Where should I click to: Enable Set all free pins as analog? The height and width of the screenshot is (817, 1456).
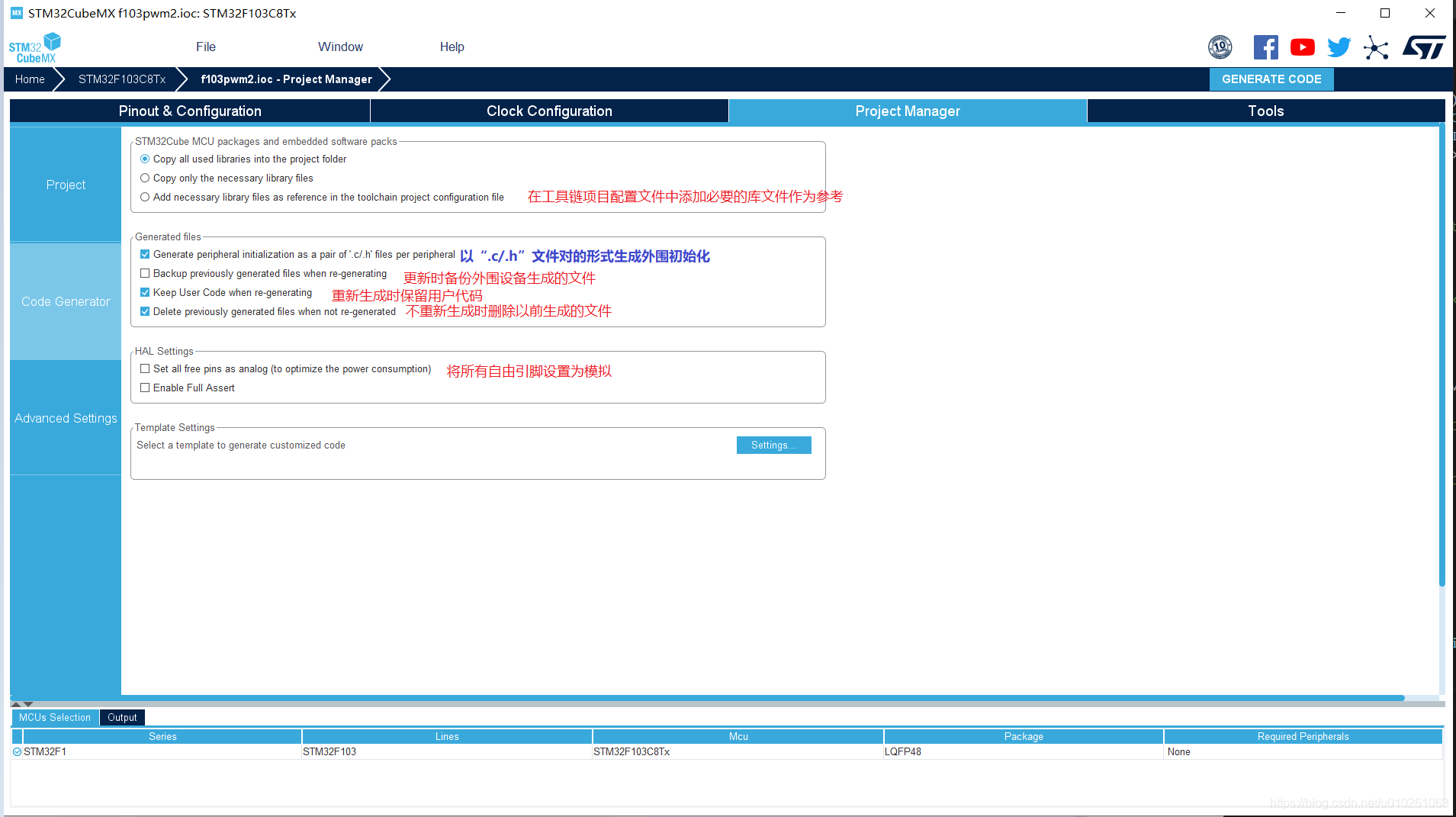click(145, 368)
